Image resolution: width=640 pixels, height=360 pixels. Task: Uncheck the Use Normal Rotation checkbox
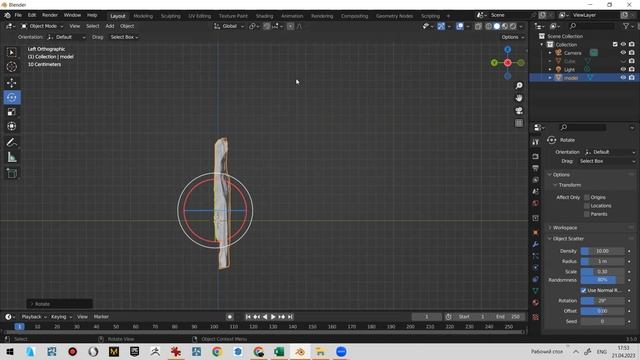pos(583,290)
